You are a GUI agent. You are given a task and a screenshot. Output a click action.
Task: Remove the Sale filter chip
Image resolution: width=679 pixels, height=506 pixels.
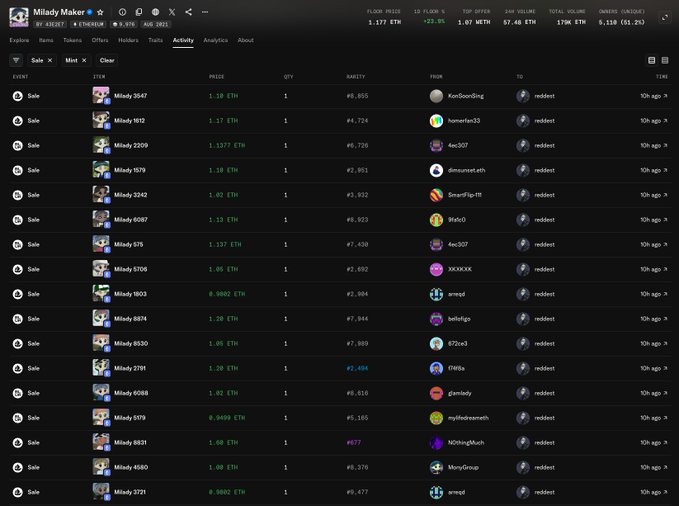50,60
